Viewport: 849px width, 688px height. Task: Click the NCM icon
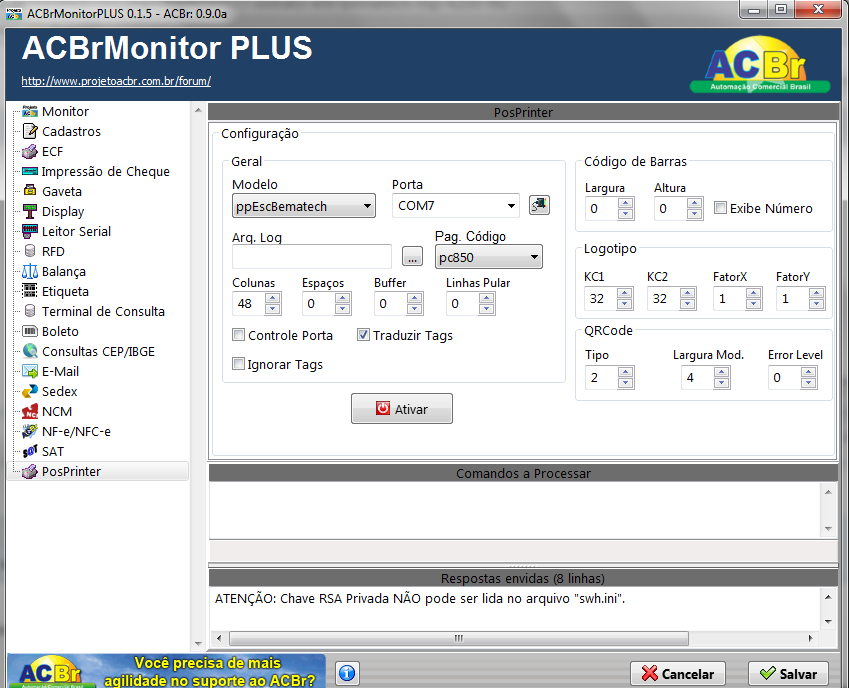30,412
